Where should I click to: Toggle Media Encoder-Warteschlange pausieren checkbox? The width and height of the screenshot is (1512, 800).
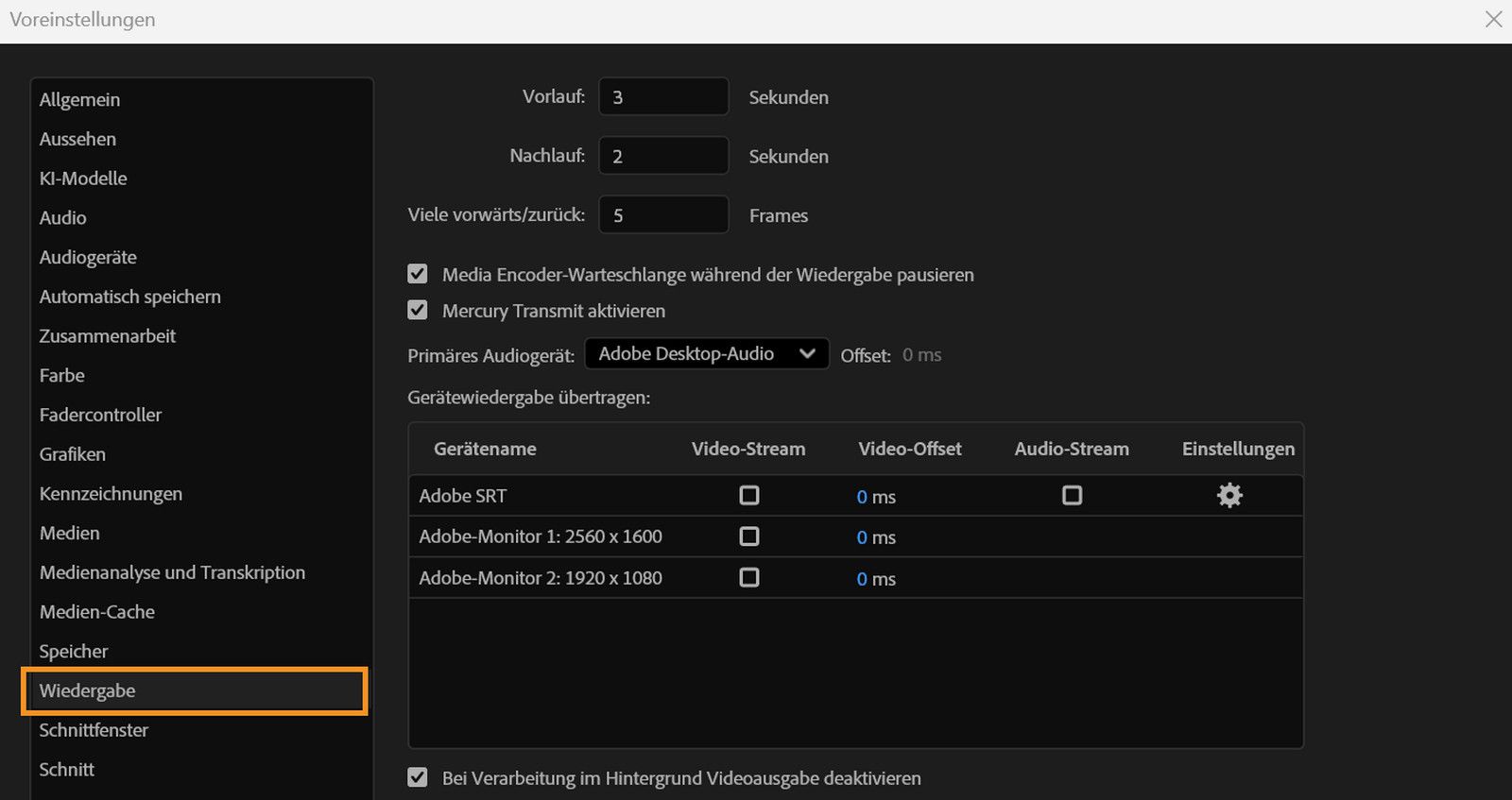tap(418, 274)
